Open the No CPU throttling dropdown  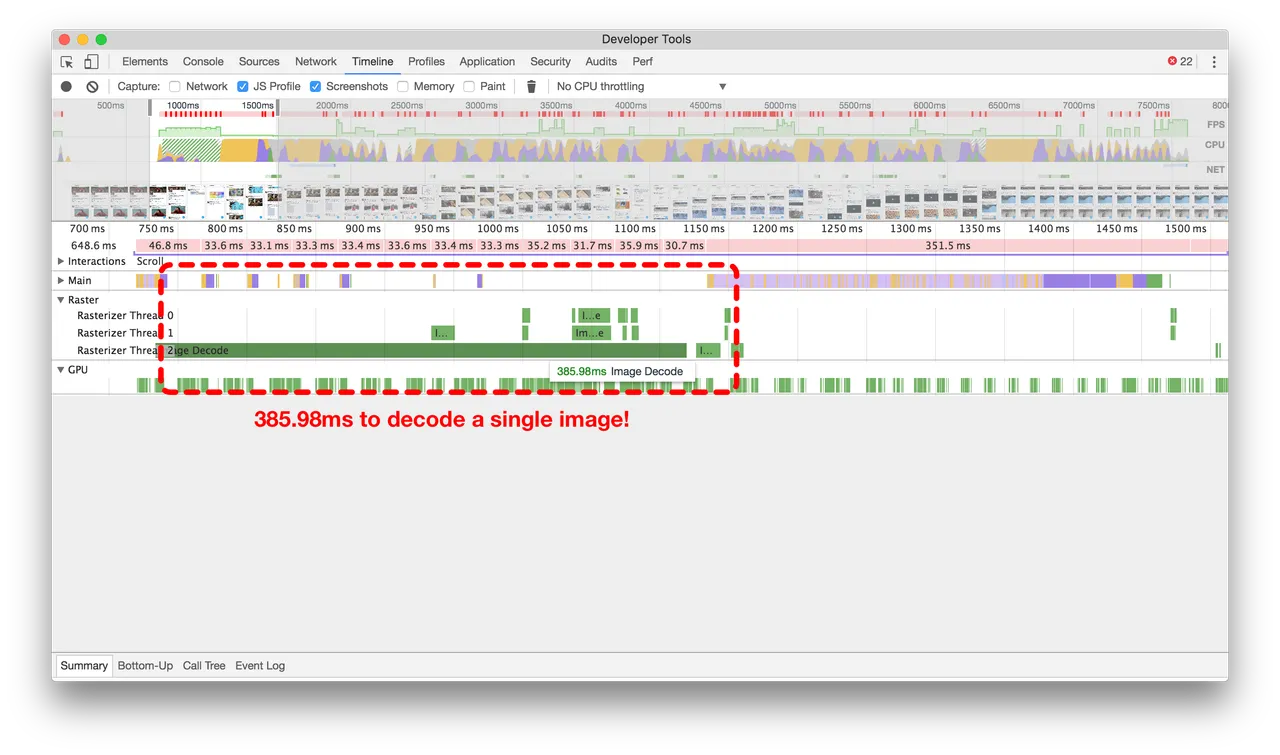641,87
